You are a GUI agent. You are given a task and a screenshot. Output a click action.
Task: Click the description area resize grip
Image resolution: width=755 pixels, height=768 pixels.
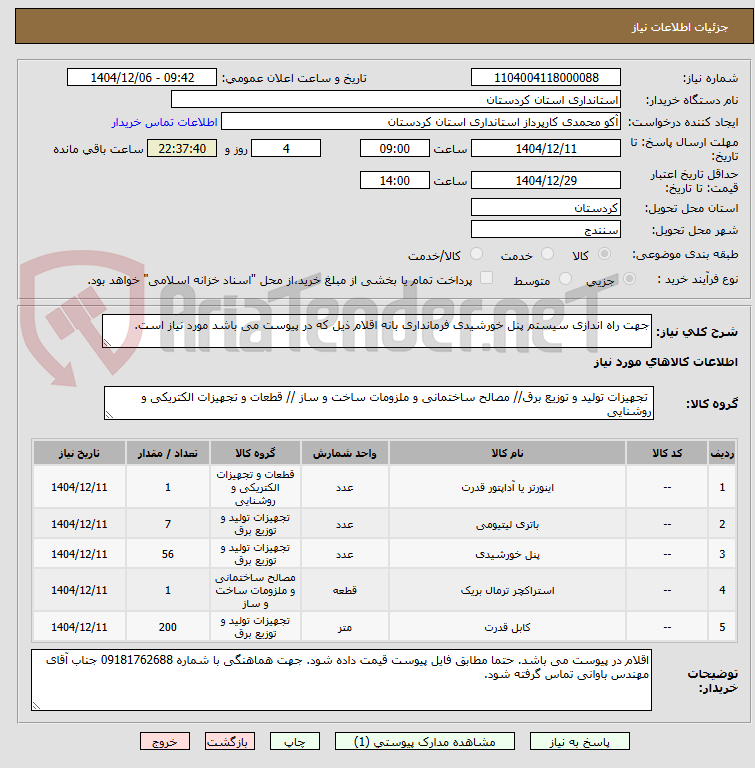(x=107, y=343)
